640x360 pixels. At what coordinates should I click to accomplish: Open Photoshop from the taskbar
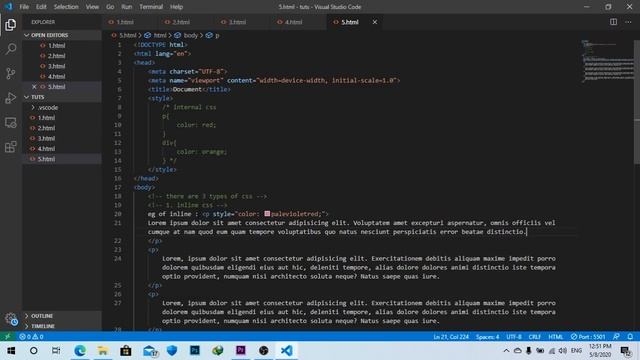(195, 351)
